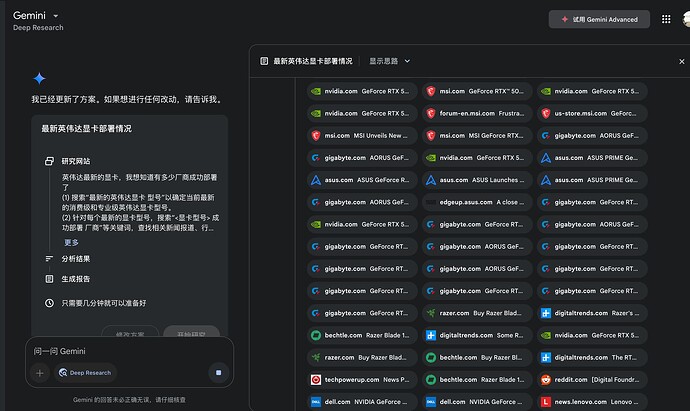The width and height of the screenshot is (690, 411).
Task: Click the Deep Research label under Gemini
Action: click(x=38, y=28)
